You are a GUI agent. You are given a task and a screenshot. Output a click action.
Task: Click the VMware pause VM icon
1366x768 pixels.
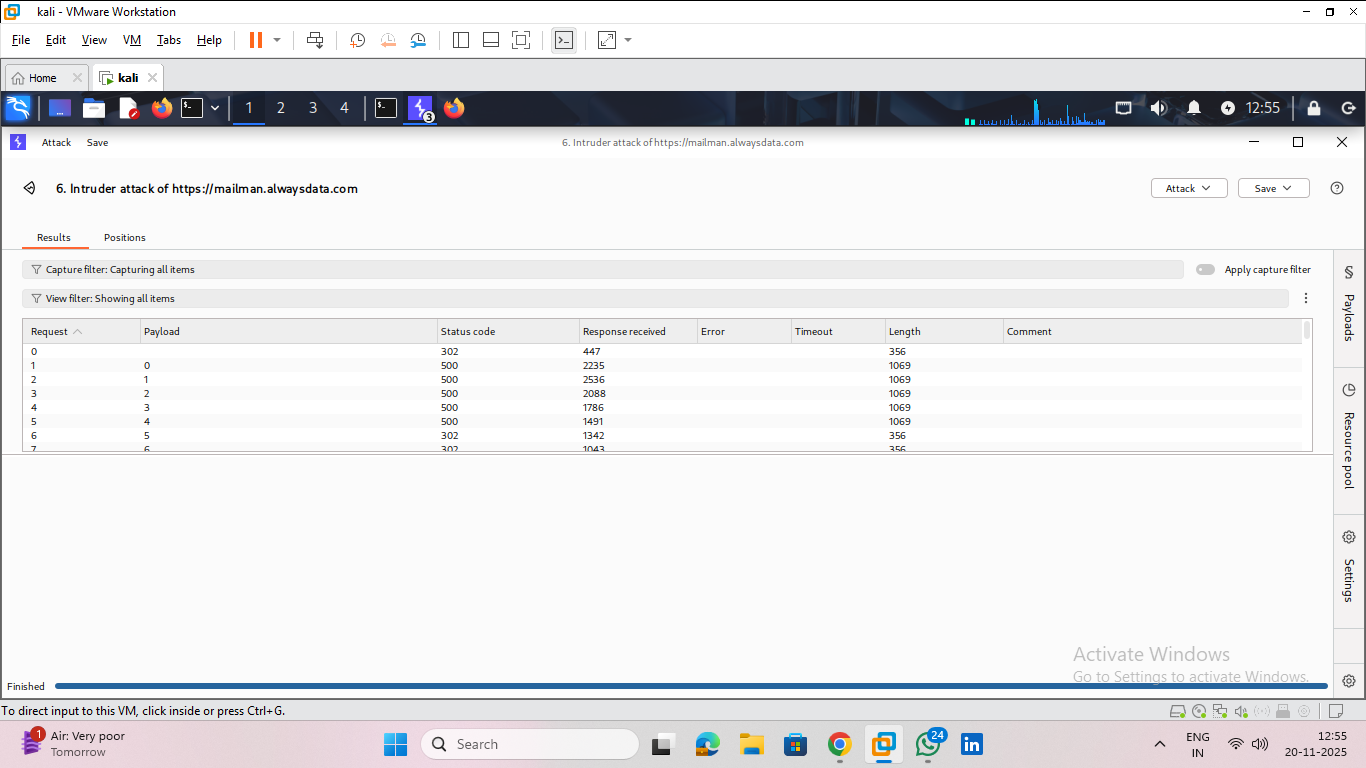click(x=256, y=40)
